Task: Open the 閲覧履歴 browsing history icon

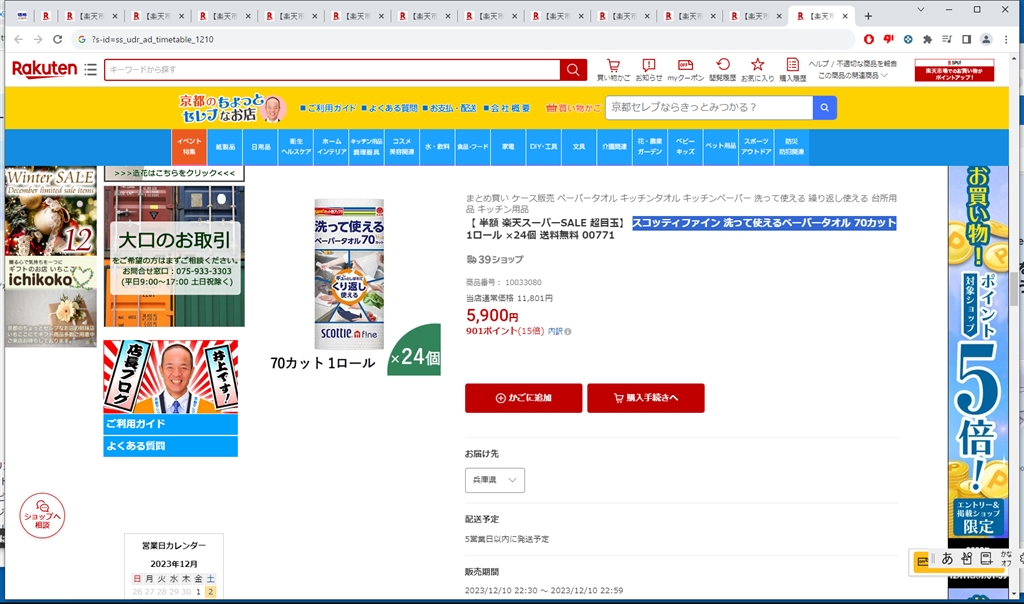Action: 722,69
